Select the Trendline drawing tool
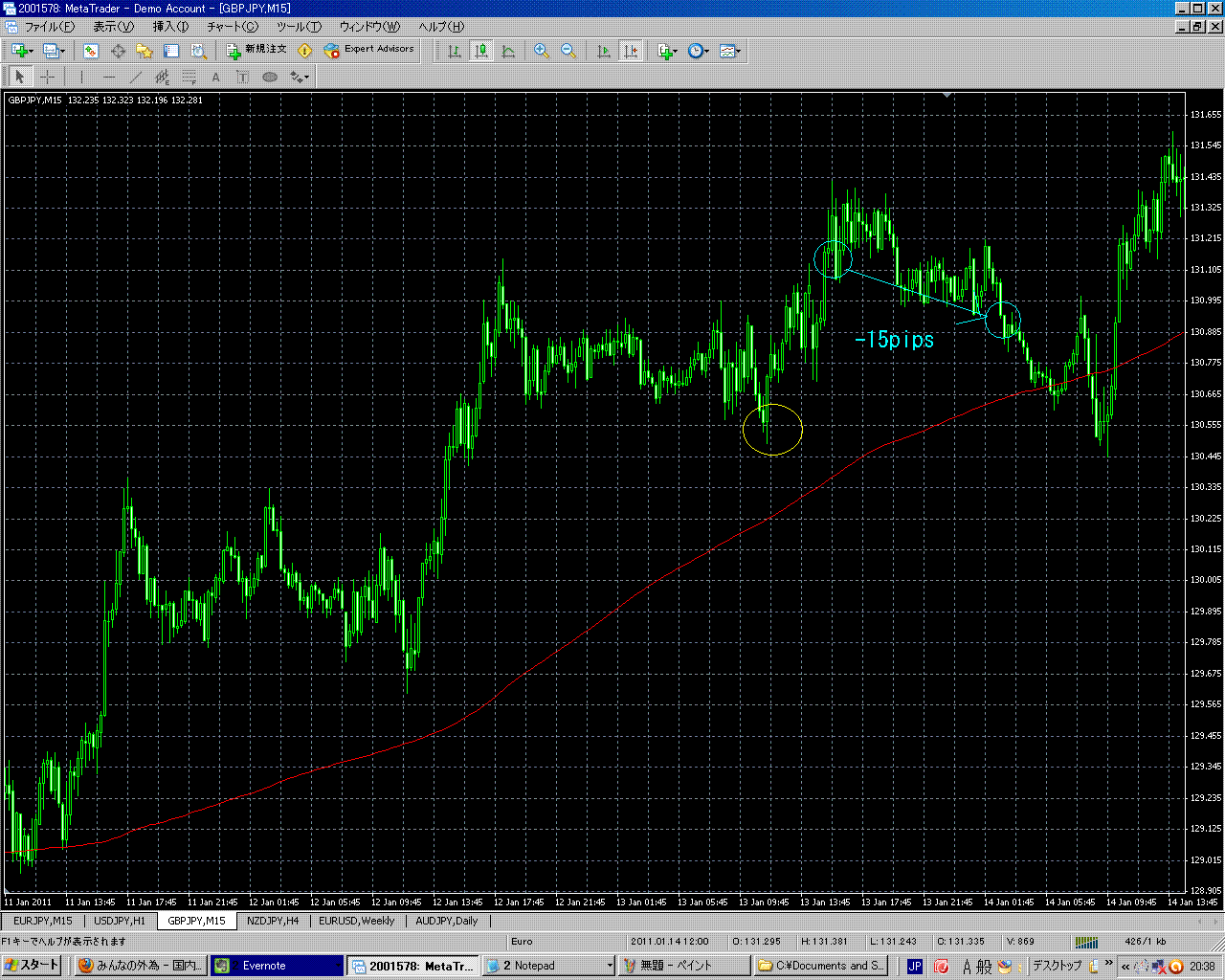 point(135,78)
